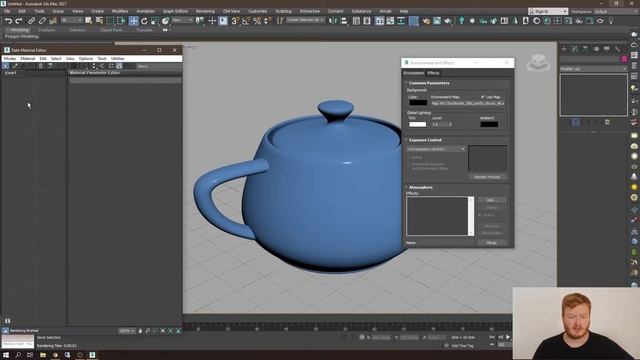Toggle the Percent Snap icon

coord(257,21)
